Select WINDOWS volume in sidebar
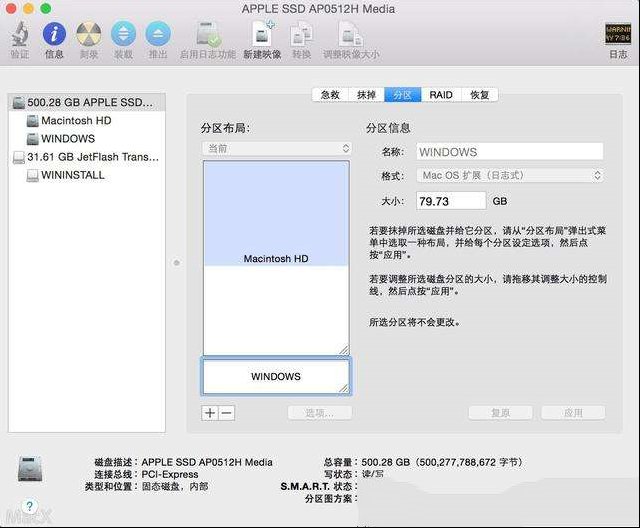640x528 pixels. click(87, 138)
